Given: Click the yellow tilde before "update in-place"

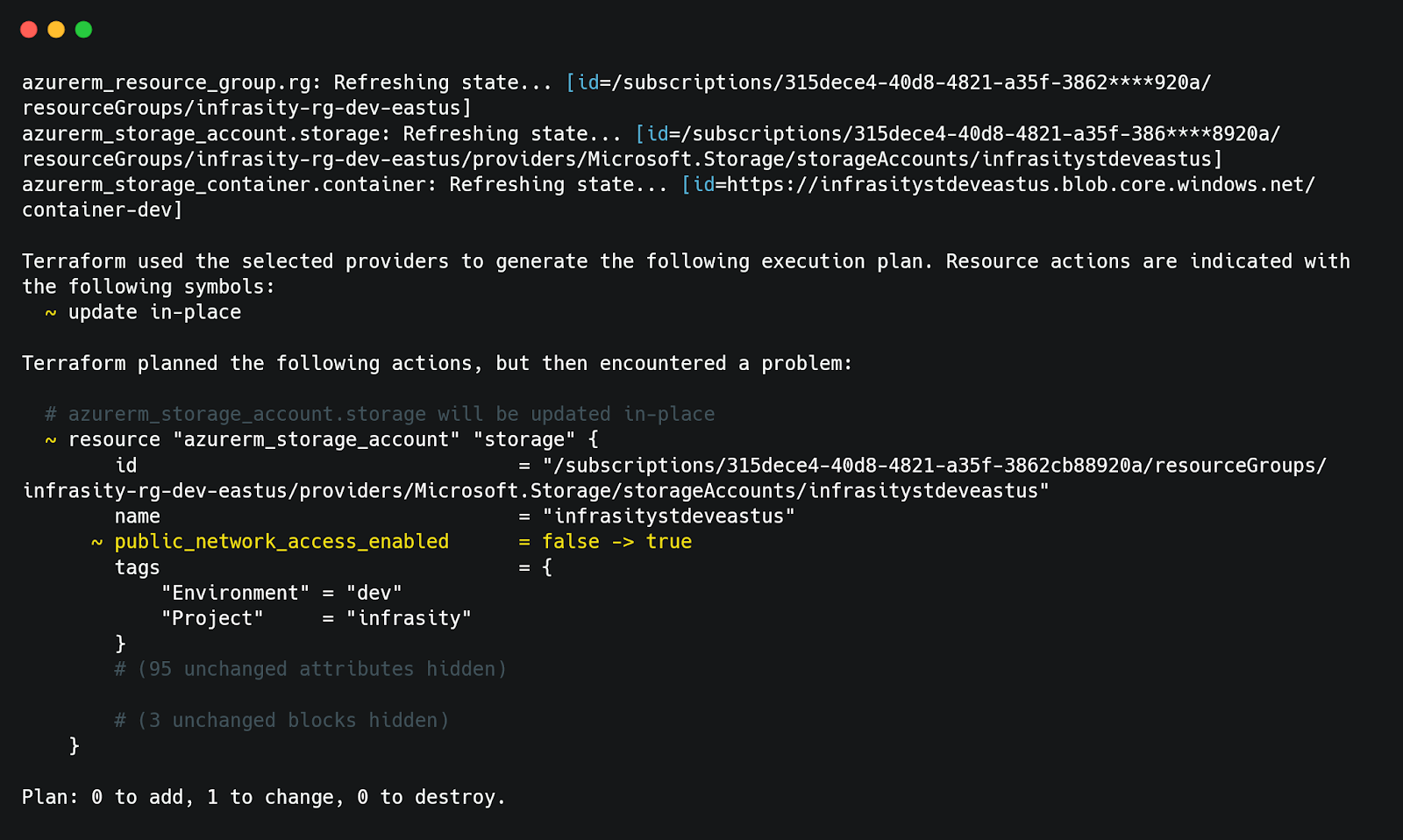Looking at the screenshot, I should tap(51, 312).
